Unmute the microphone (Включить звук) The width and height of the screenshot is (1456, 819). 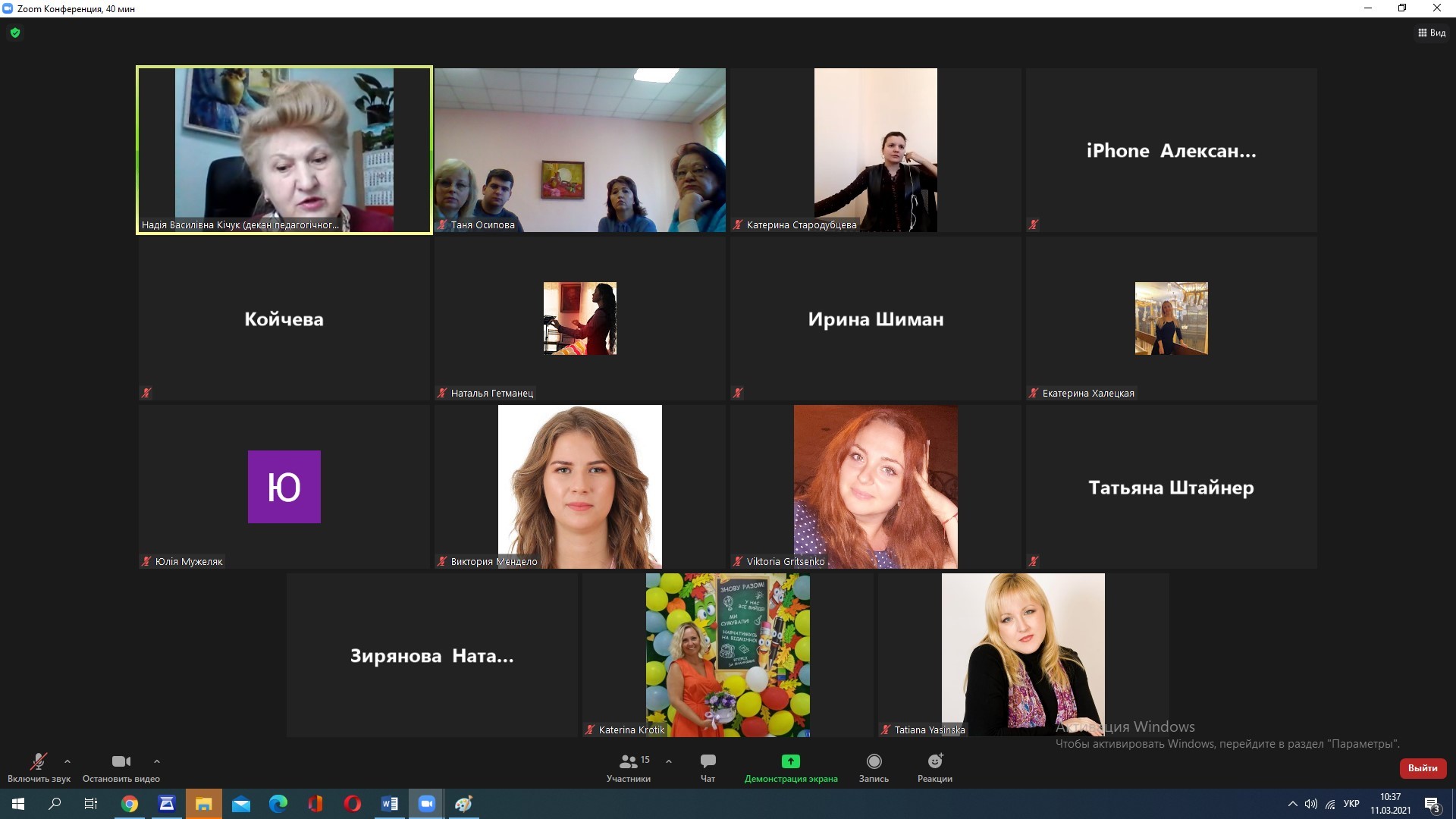(39, 761)
